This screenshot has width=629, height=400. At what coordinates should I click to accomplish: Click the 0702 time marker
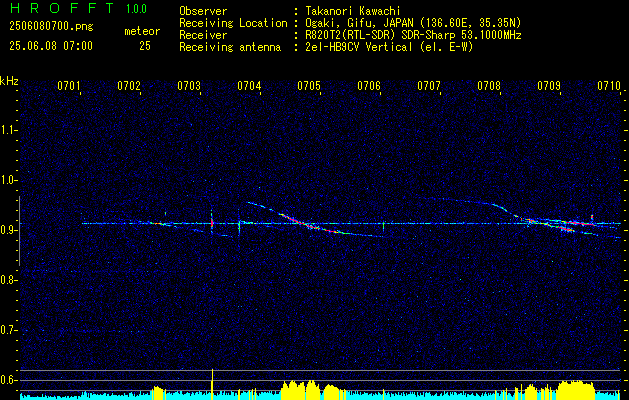tap(129, 86)
